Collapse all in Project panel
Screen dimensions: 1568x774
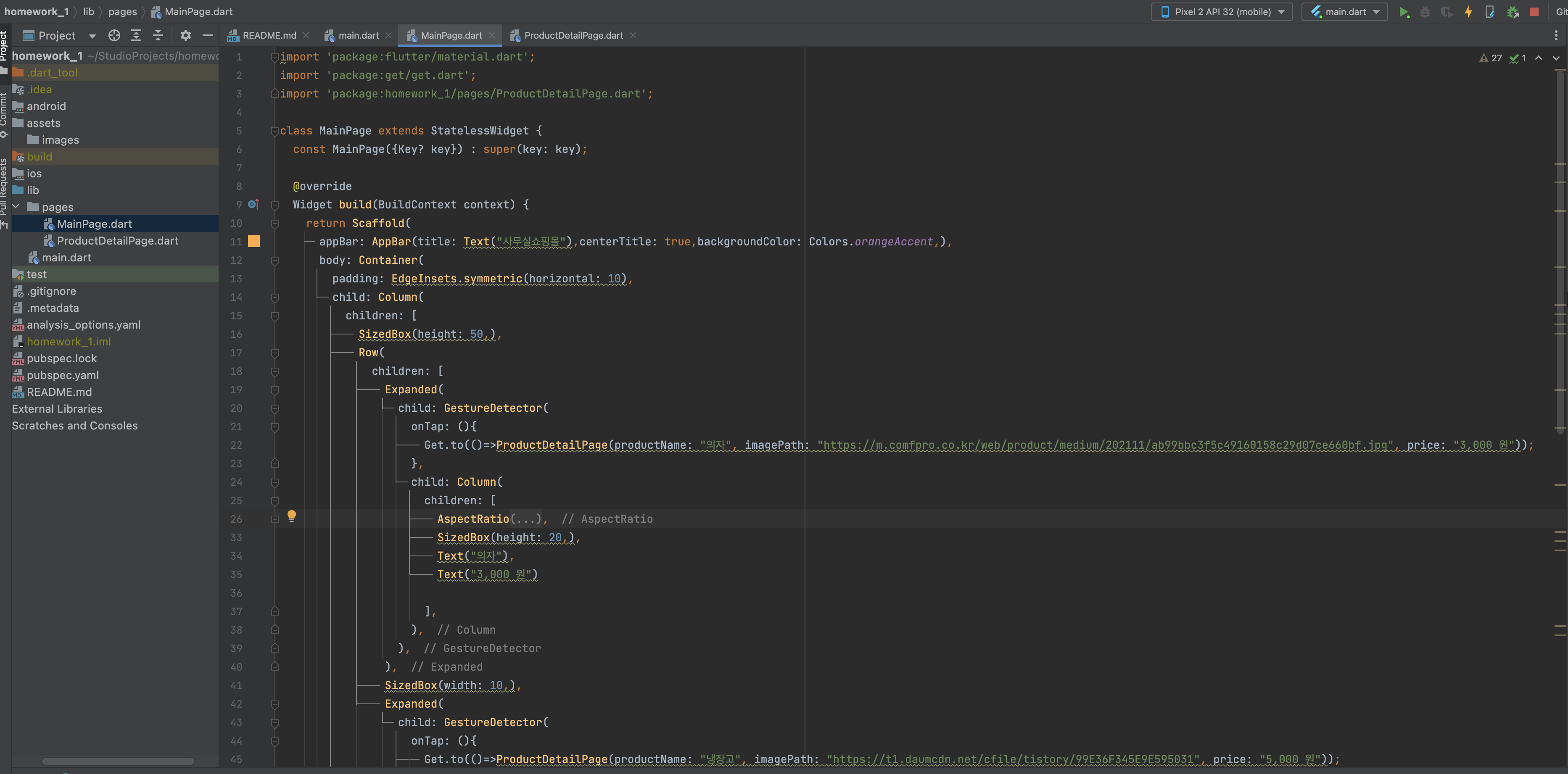click(x=158, y=35)
